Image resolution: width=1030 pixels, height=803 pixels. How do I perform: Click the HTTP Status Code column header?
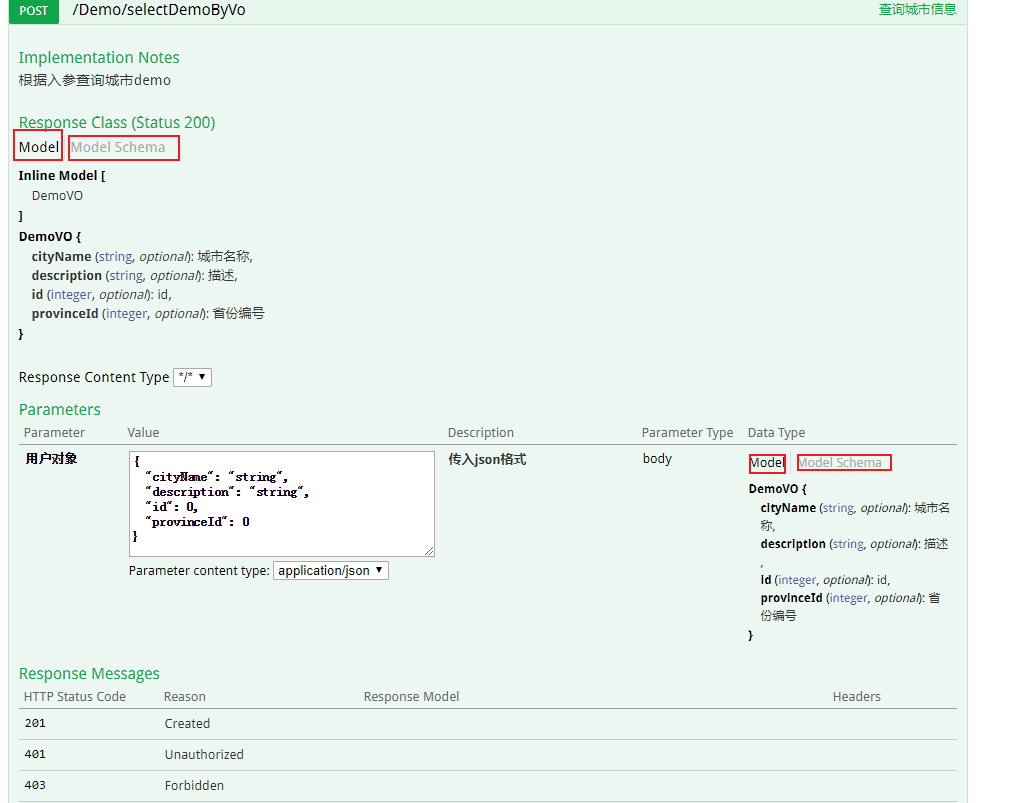tap(74, 697)
